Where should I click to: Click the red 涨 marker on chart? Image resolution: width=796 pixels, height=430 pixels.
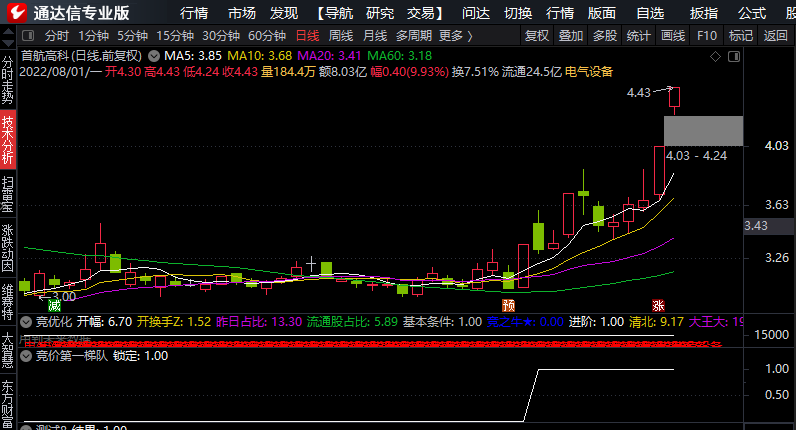658,305
